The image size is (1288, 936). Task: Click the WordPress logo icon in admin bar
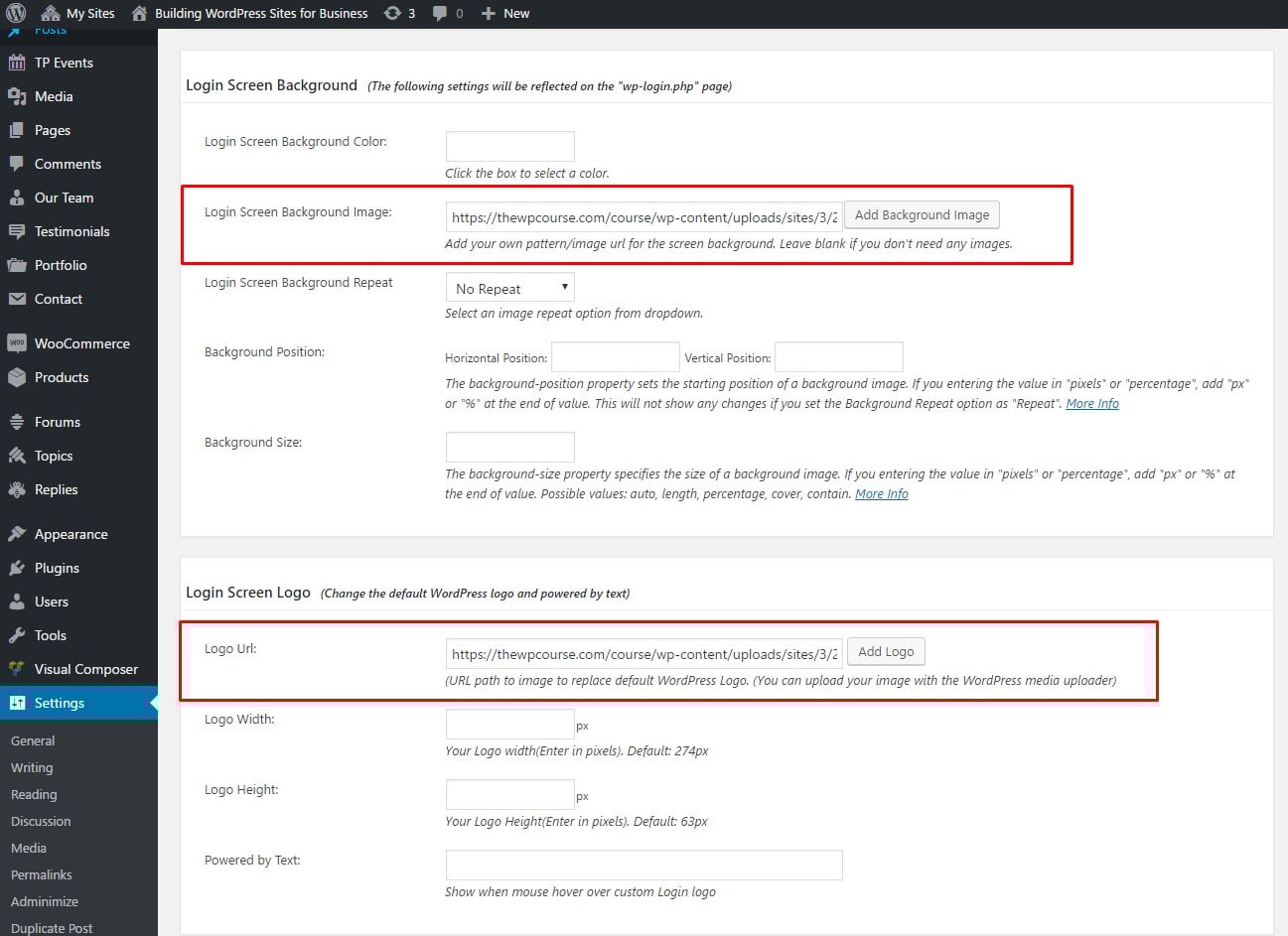click(16, 13)
